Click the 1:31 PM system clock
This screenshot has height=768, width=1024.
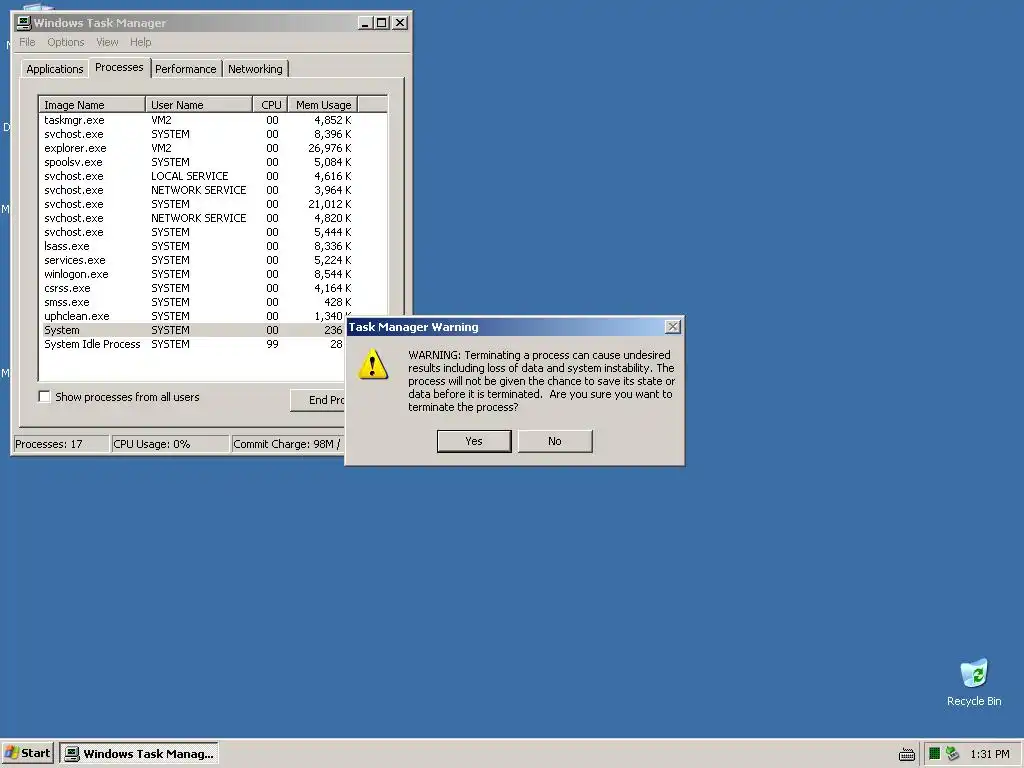(x=989, y=754)
